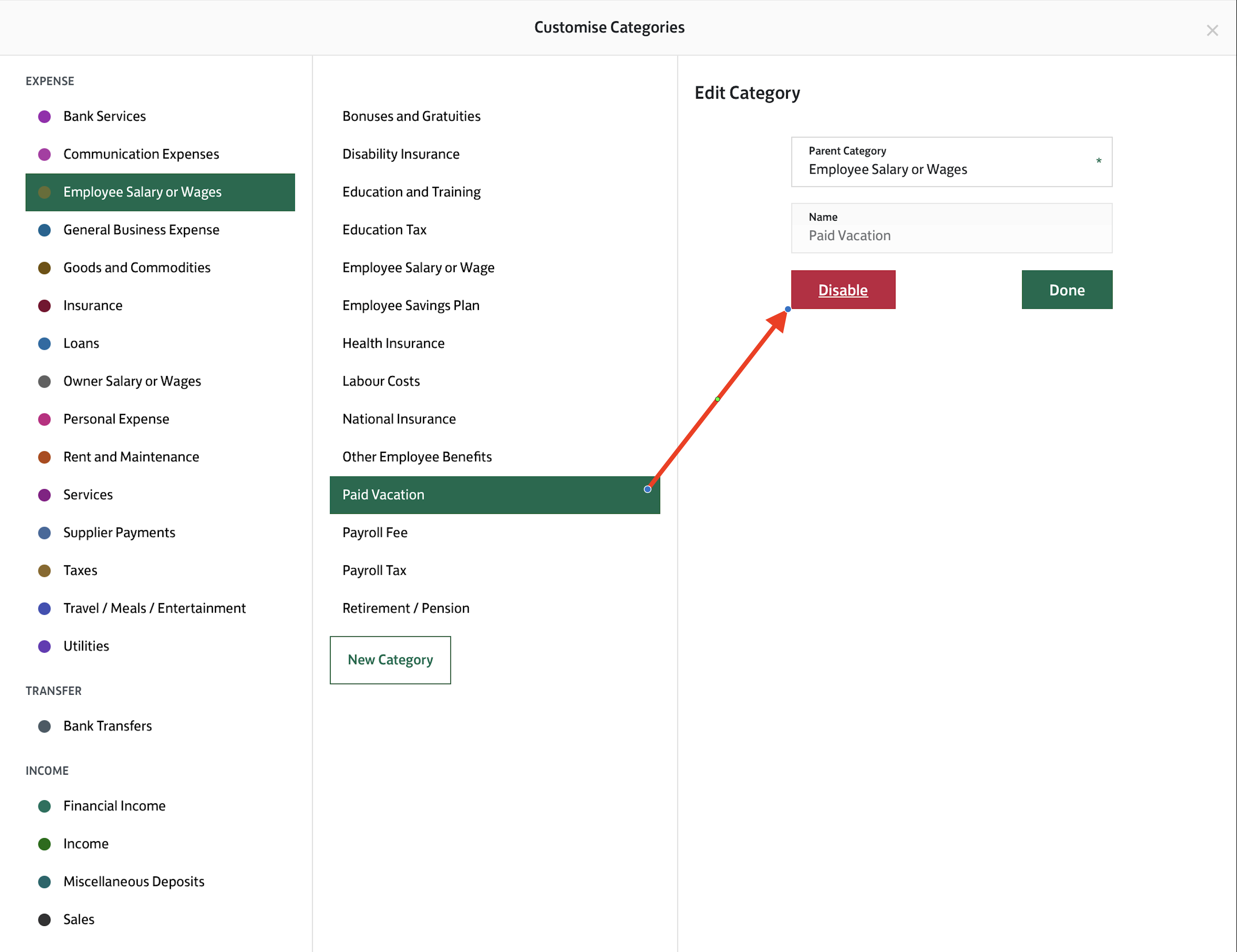Select the Insurance category
Screen dimensions: 1237x952
160,305
